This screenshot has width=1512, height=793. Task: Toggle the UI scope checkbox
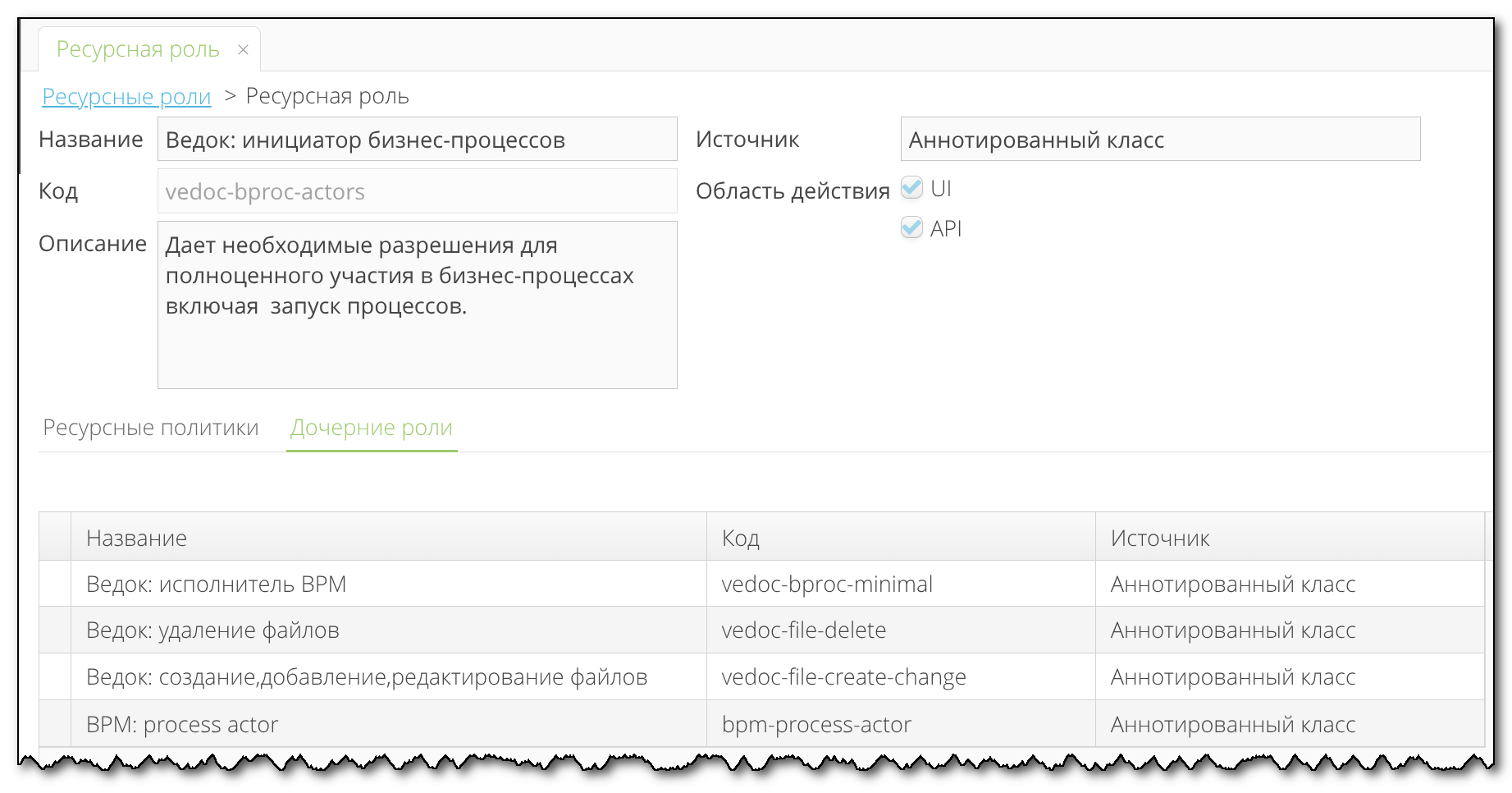[911, 188]
